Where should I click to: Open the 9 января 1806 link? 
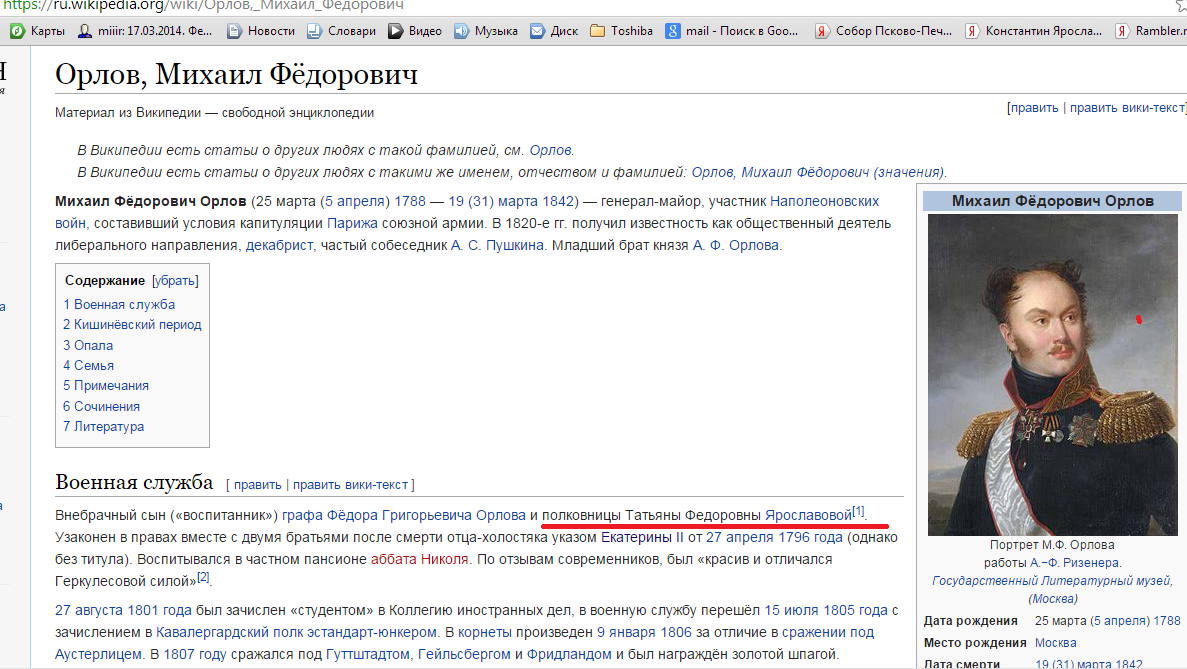644,632
